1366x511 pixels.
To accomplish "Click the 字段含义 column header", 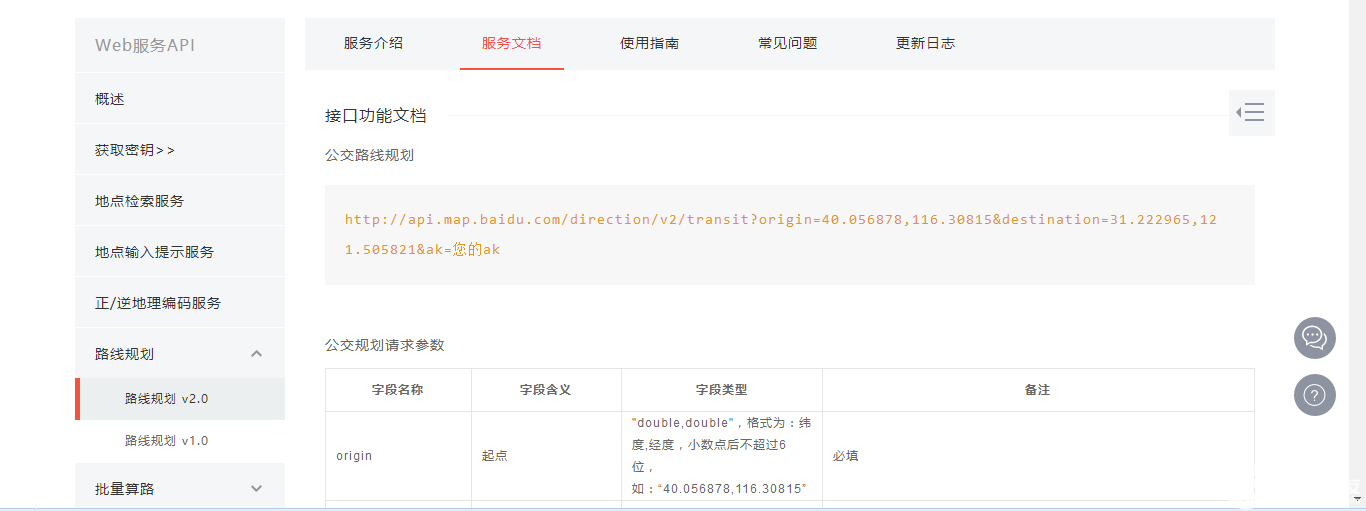I will coord(546,390).
